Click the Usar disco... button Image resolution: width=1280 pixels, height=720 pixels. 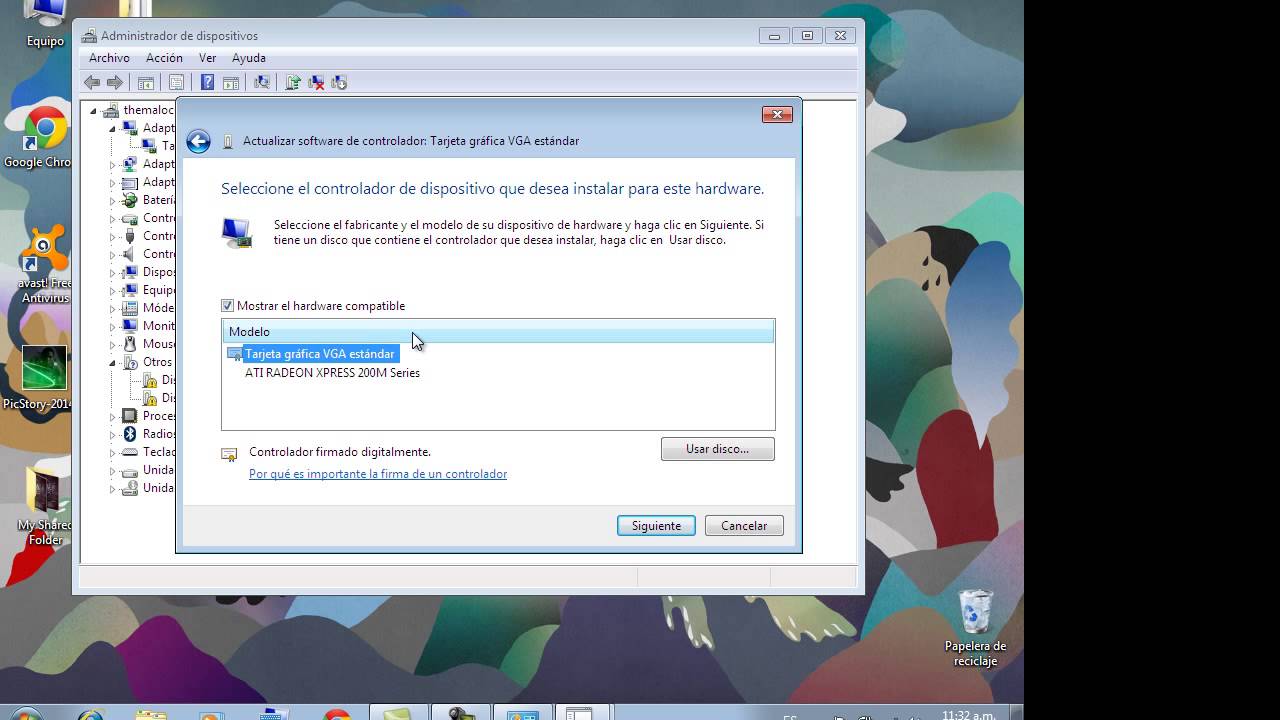point(717,449)
